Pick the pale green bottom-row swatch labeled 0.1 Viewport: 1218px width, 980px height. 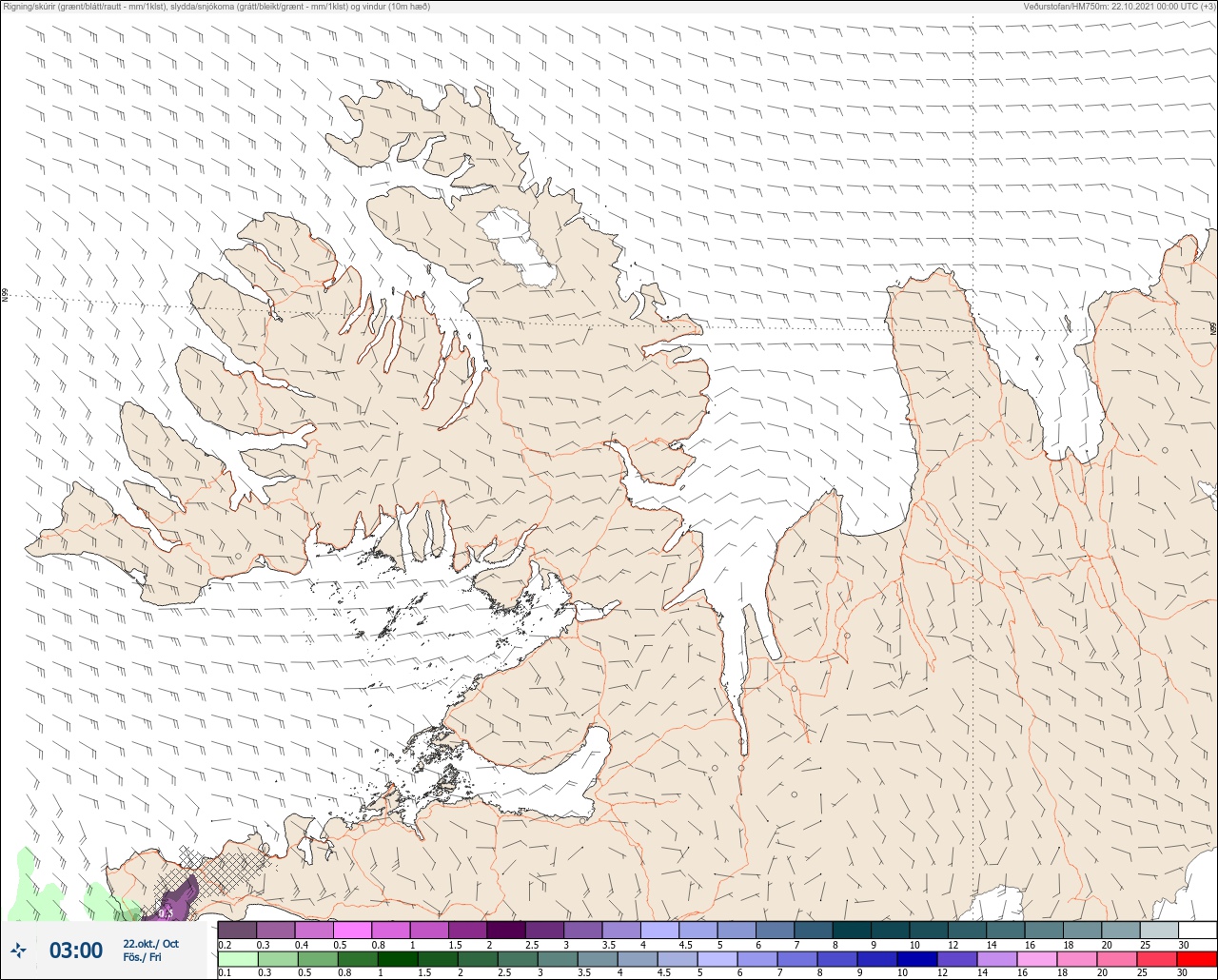click(238, 959)
